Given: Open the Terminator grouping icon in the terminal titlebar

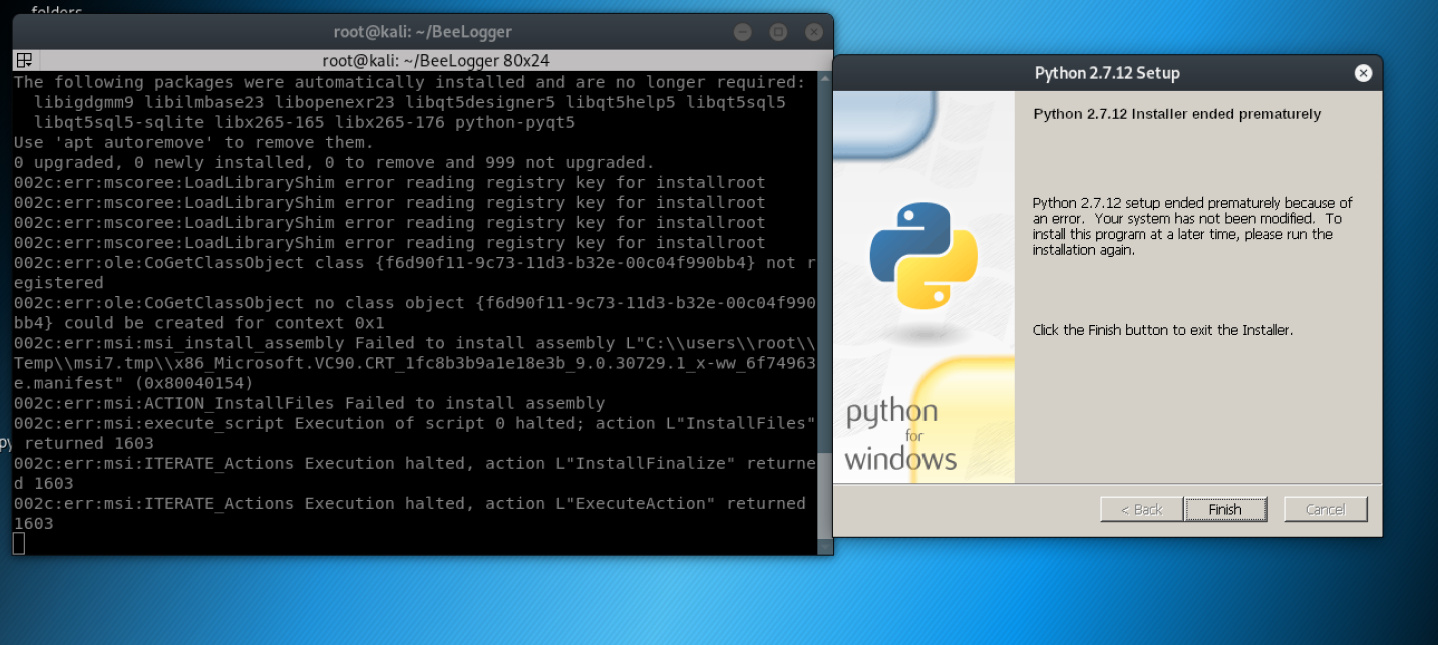Looking at the screenshot, I should (x=25, y=60).
